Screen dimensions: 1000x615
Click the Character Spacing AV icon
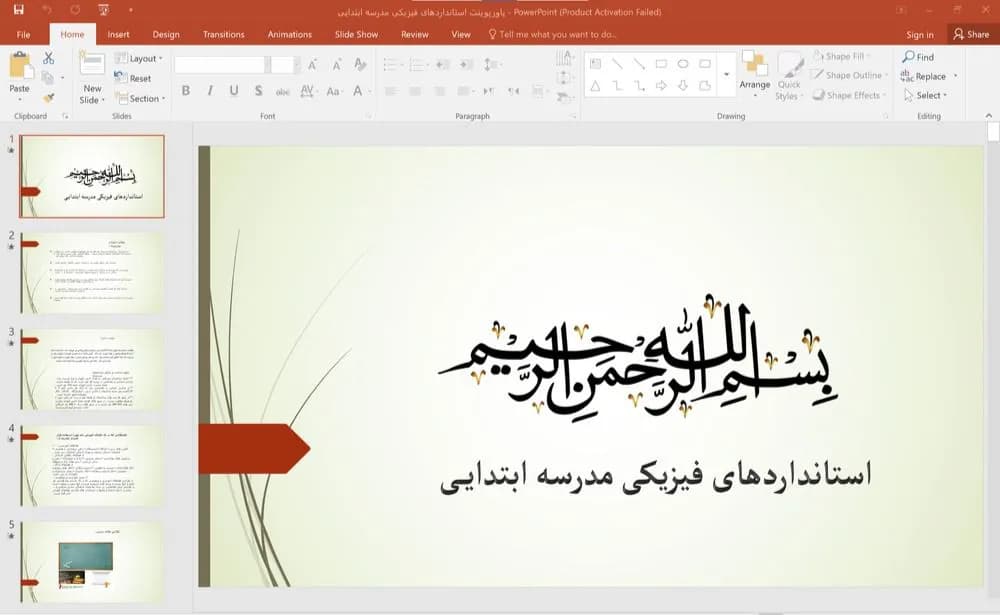[307, 91]
